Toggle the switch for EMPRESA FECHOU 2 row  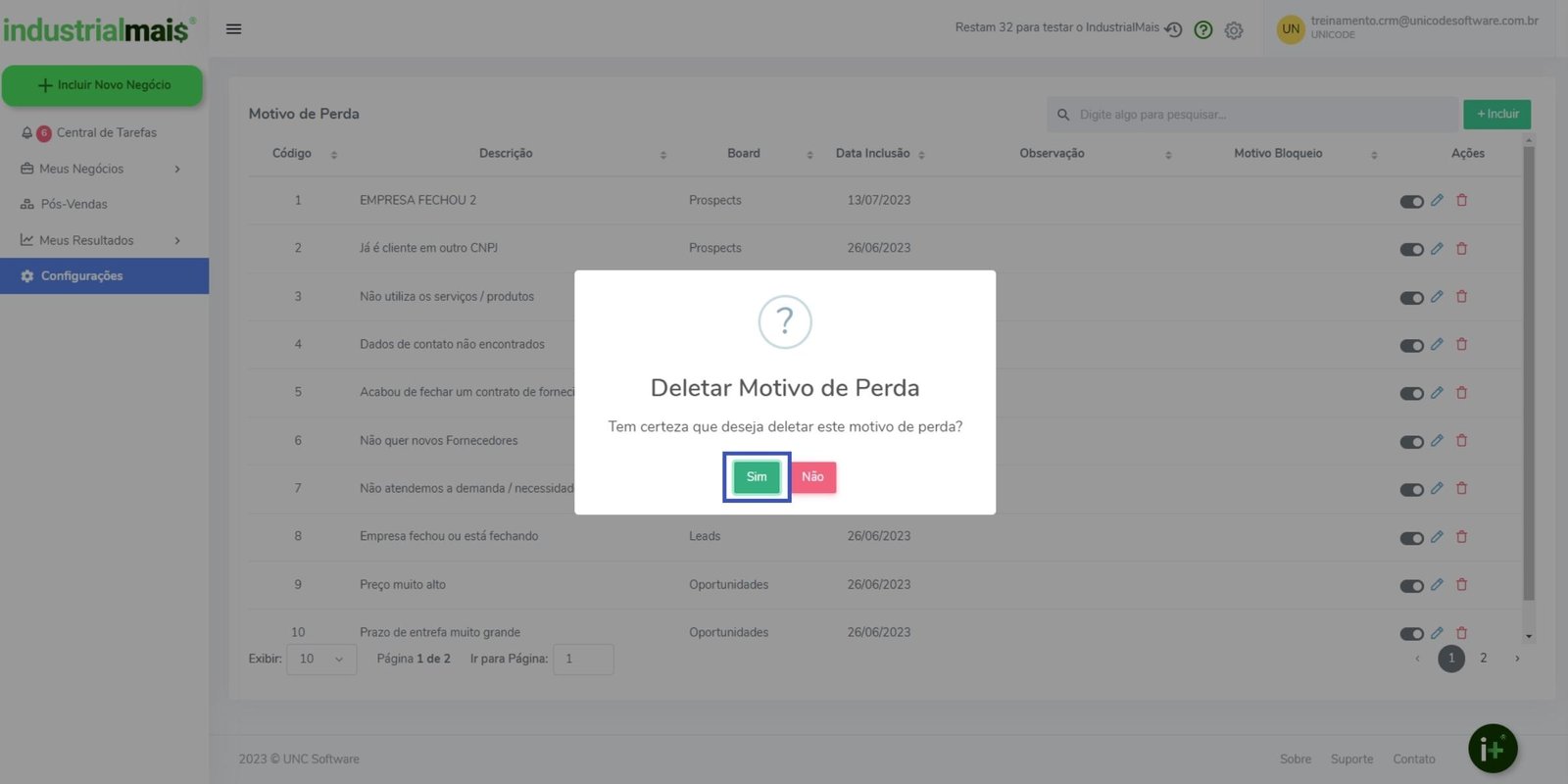click(x=1411, y=202)
